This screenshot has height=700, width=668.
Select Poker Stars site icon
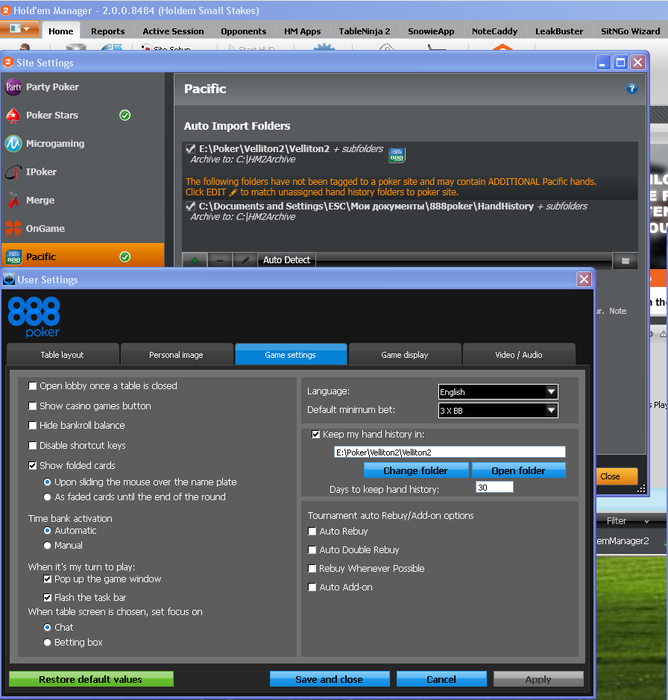coord(13,115)
